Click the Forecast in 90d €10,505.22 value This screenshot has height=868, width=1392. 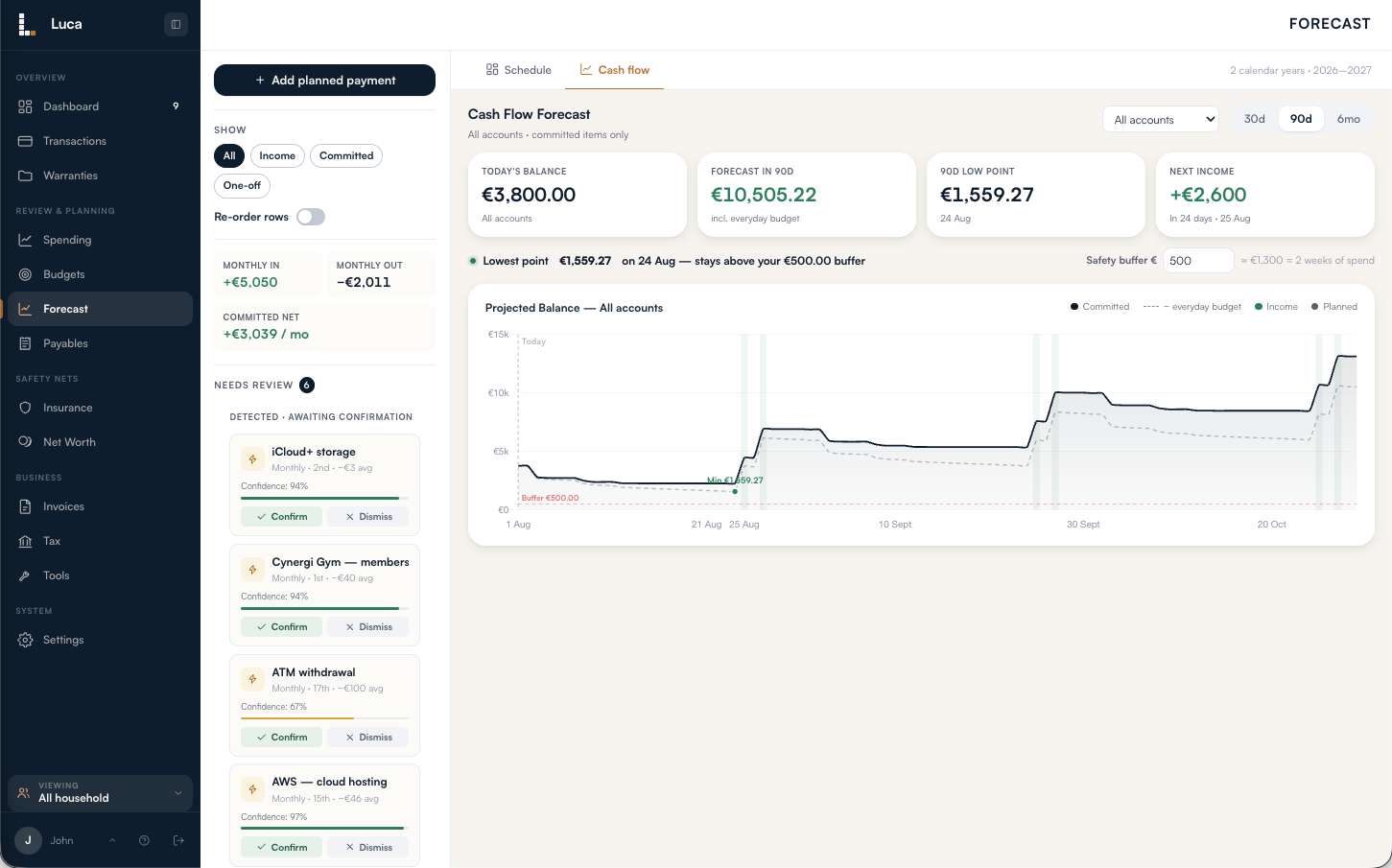[764, 195]
